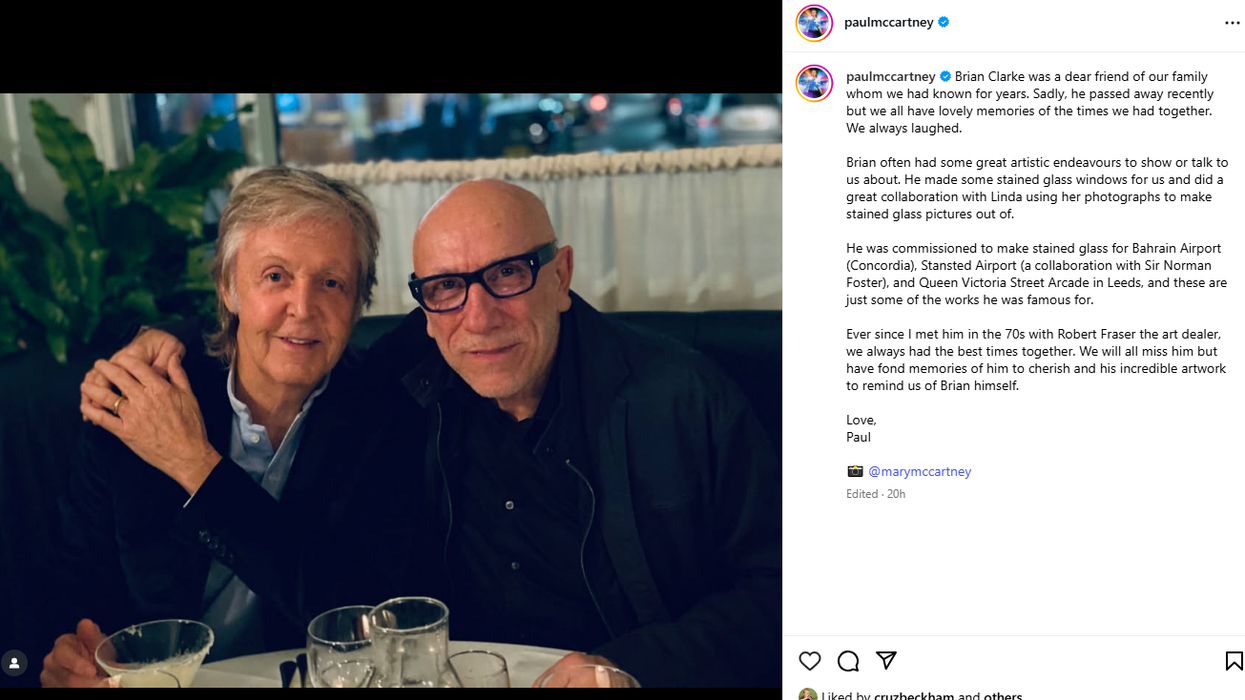Like the post with the heart icon
This screenshot has height=700, width=1245.
tap(809, 660)
